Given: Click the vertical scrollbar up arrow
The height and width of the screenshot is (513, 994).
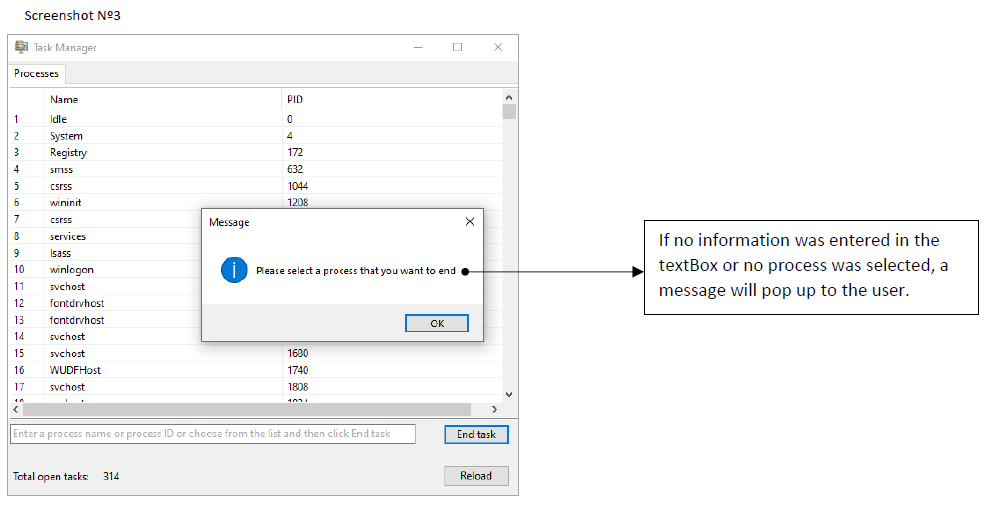Looking at the screenshot, I should (508, 98).
